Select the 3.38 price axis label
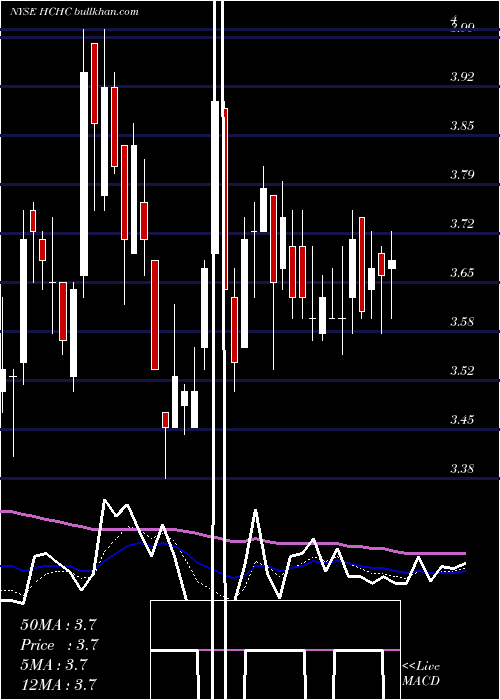500x700 pixels. click(x=462, y=468)
